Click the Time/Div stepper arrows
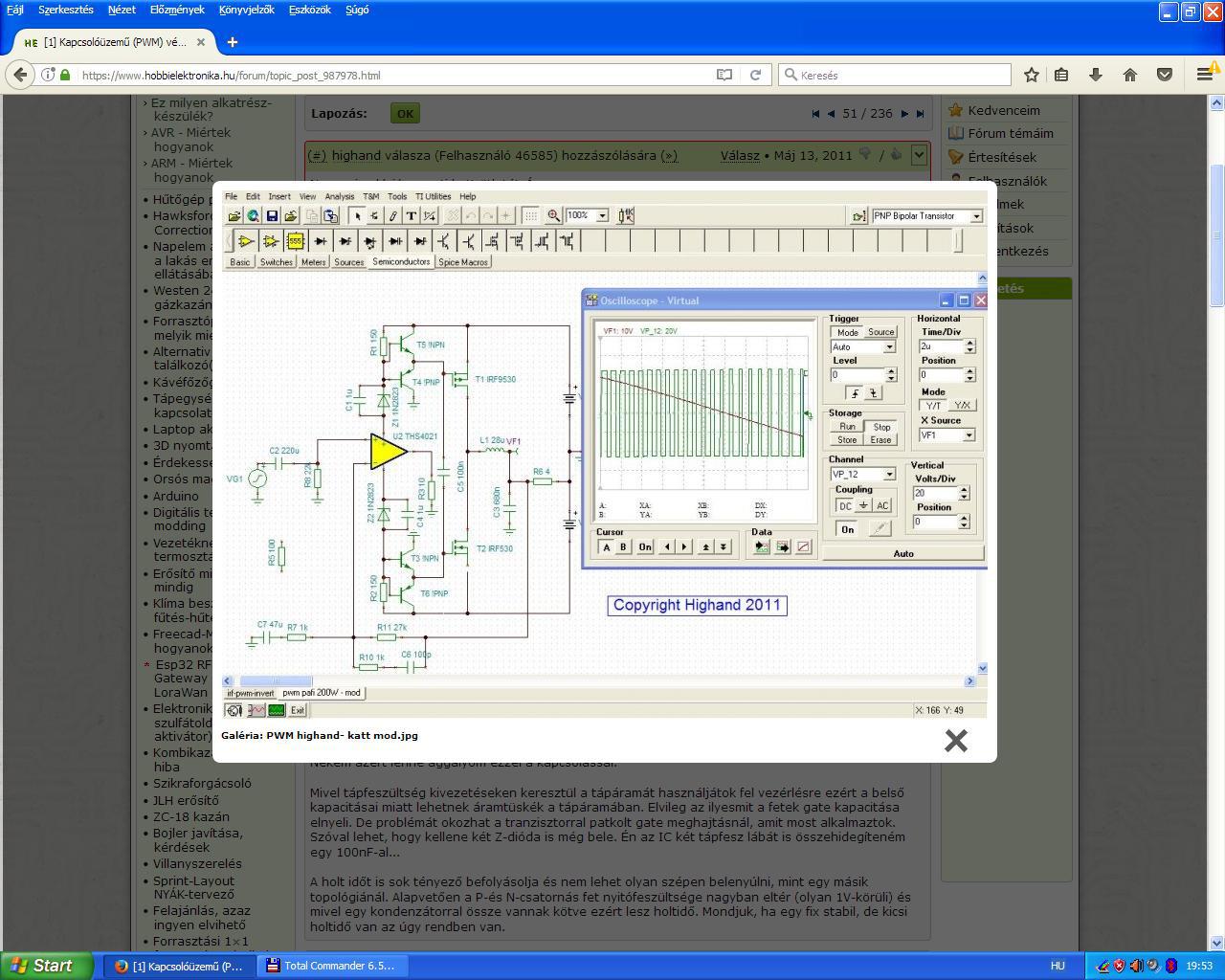 [969, 346]
